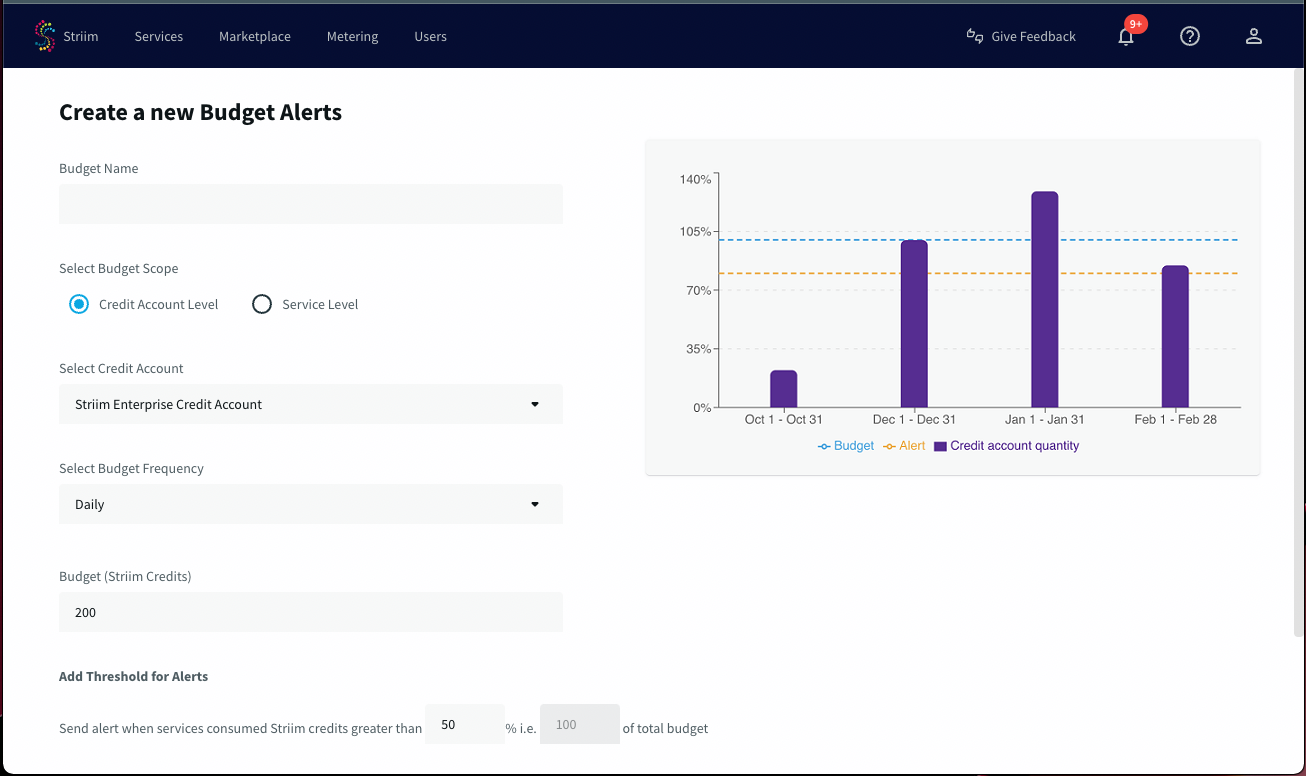Click the alert threshold percentage field
Viewport: 1306px width, 776px height.
(x=465, y=724)
